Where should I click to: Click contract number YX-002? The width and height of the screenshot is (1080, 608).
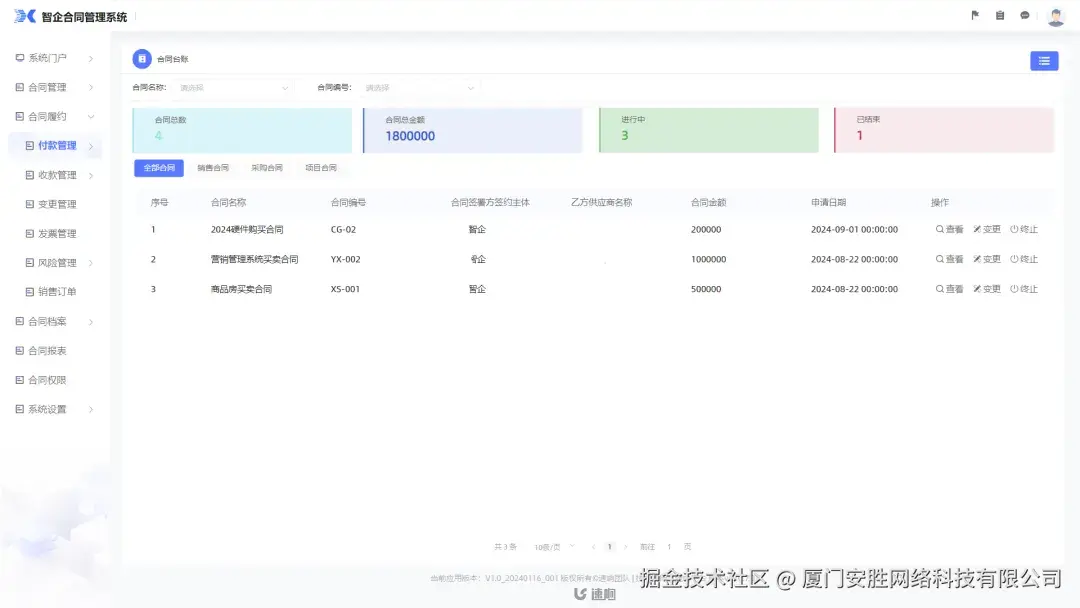coord(345,259)
